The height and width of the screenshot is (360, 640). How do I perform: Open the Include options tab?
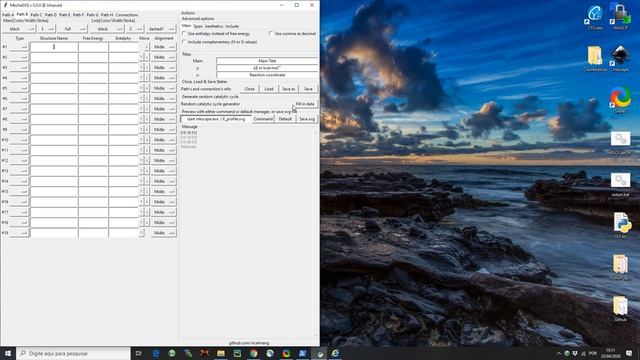coord(232,26)
